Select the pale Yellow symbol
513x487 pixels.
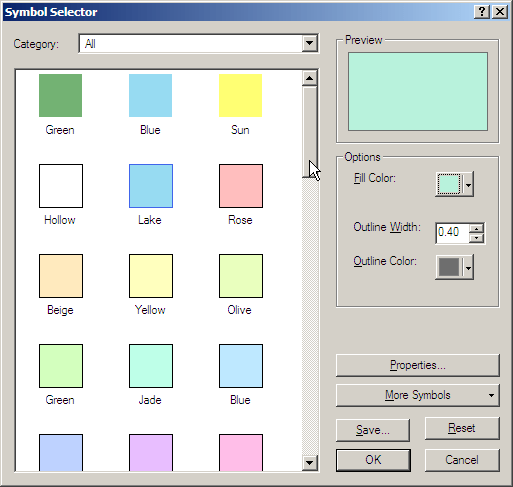click(151, 276)
